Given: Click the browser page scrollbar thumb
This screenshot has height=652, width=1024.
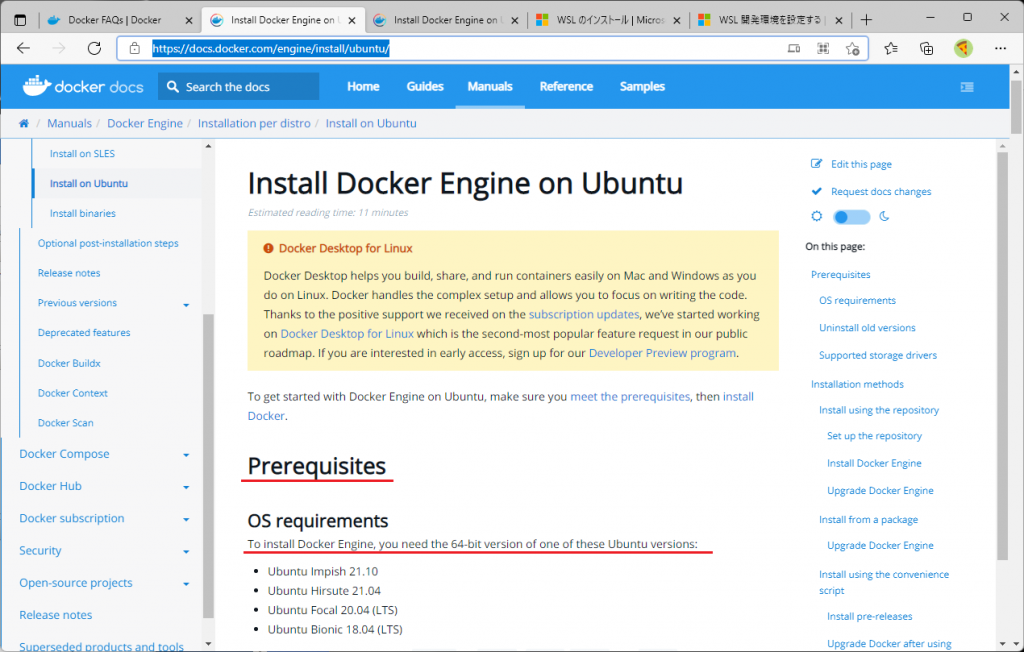Looking at the screenshot, I should (x=1016, y=106).
